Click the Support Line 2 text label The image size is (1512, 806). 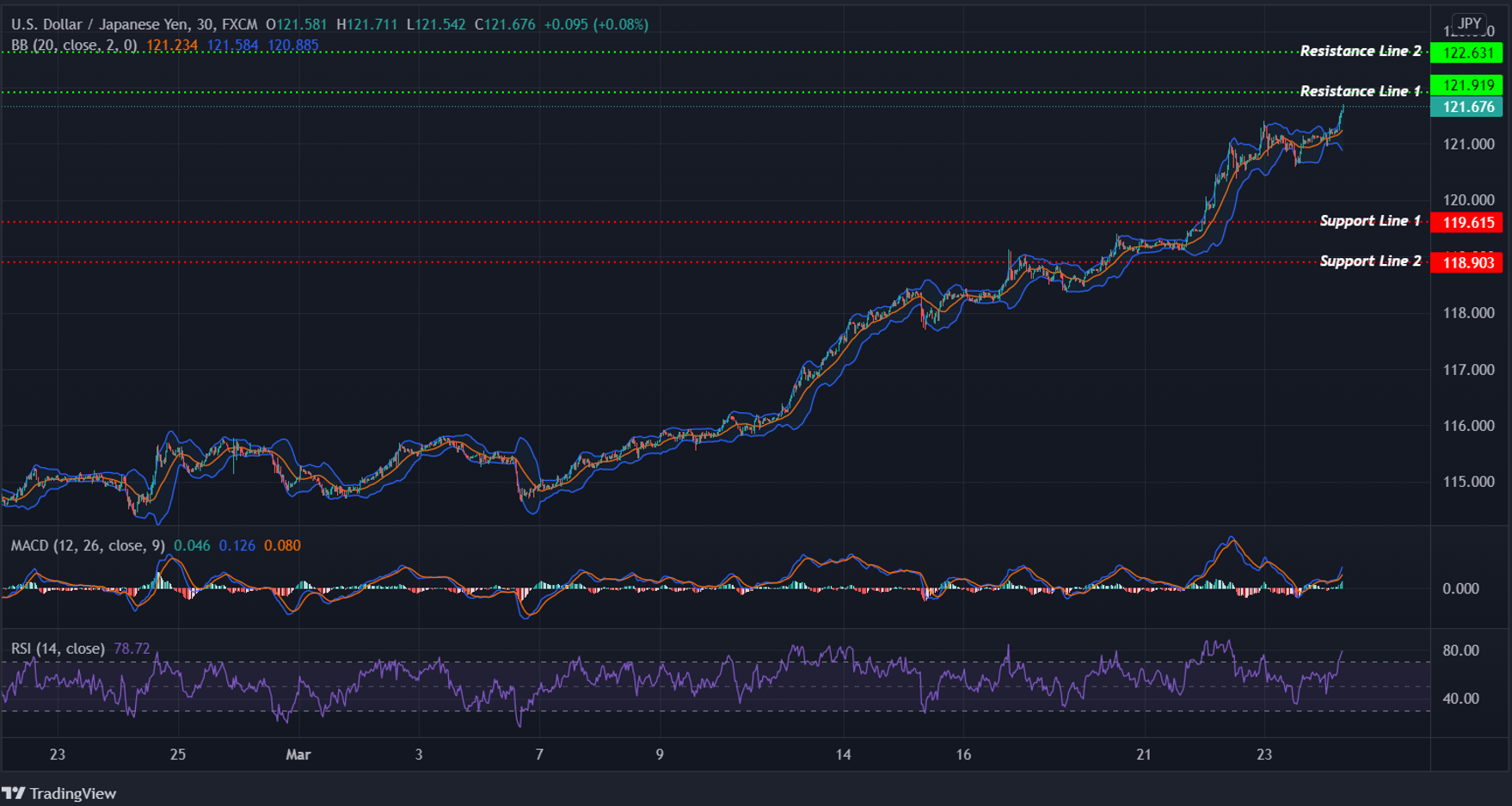[1370, 261]
